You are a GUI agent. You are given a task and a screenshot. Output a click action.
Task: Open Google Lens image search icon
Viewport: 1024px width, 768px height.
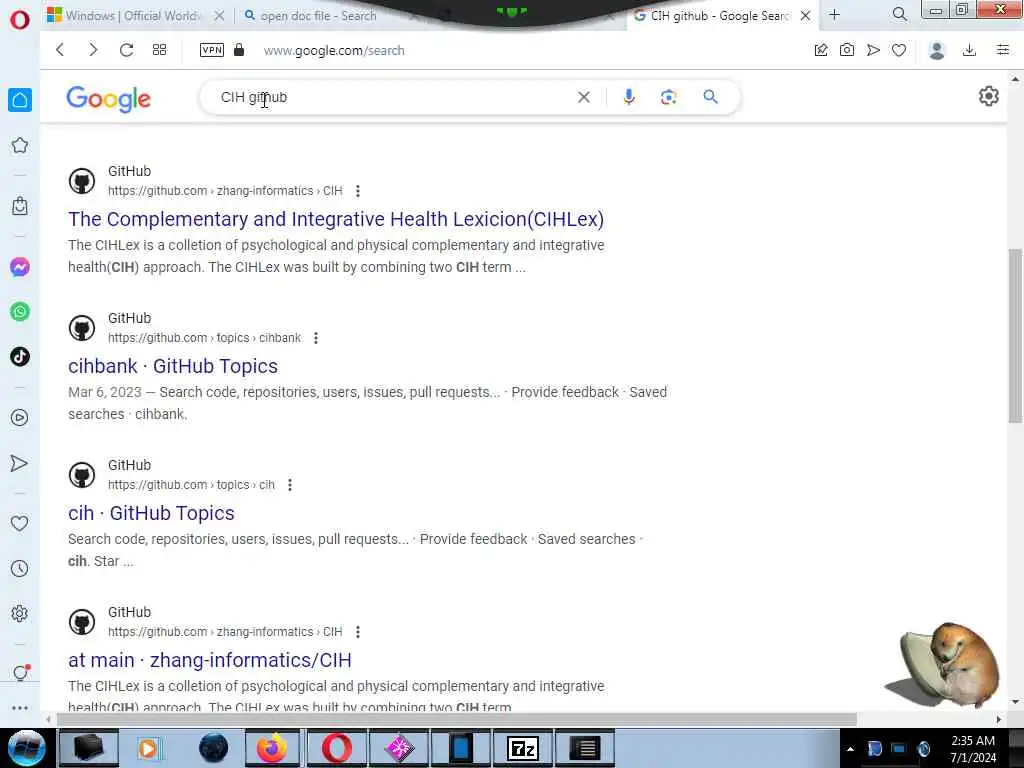click(x=668, y=97)
